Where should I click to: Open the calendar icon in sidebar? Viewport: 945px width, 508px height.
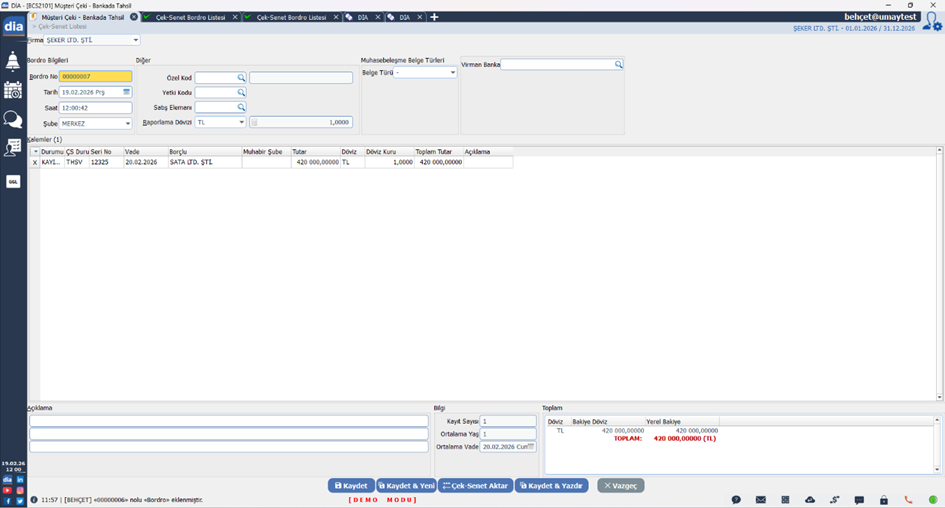pyautogui.click(x=13, y=90)
